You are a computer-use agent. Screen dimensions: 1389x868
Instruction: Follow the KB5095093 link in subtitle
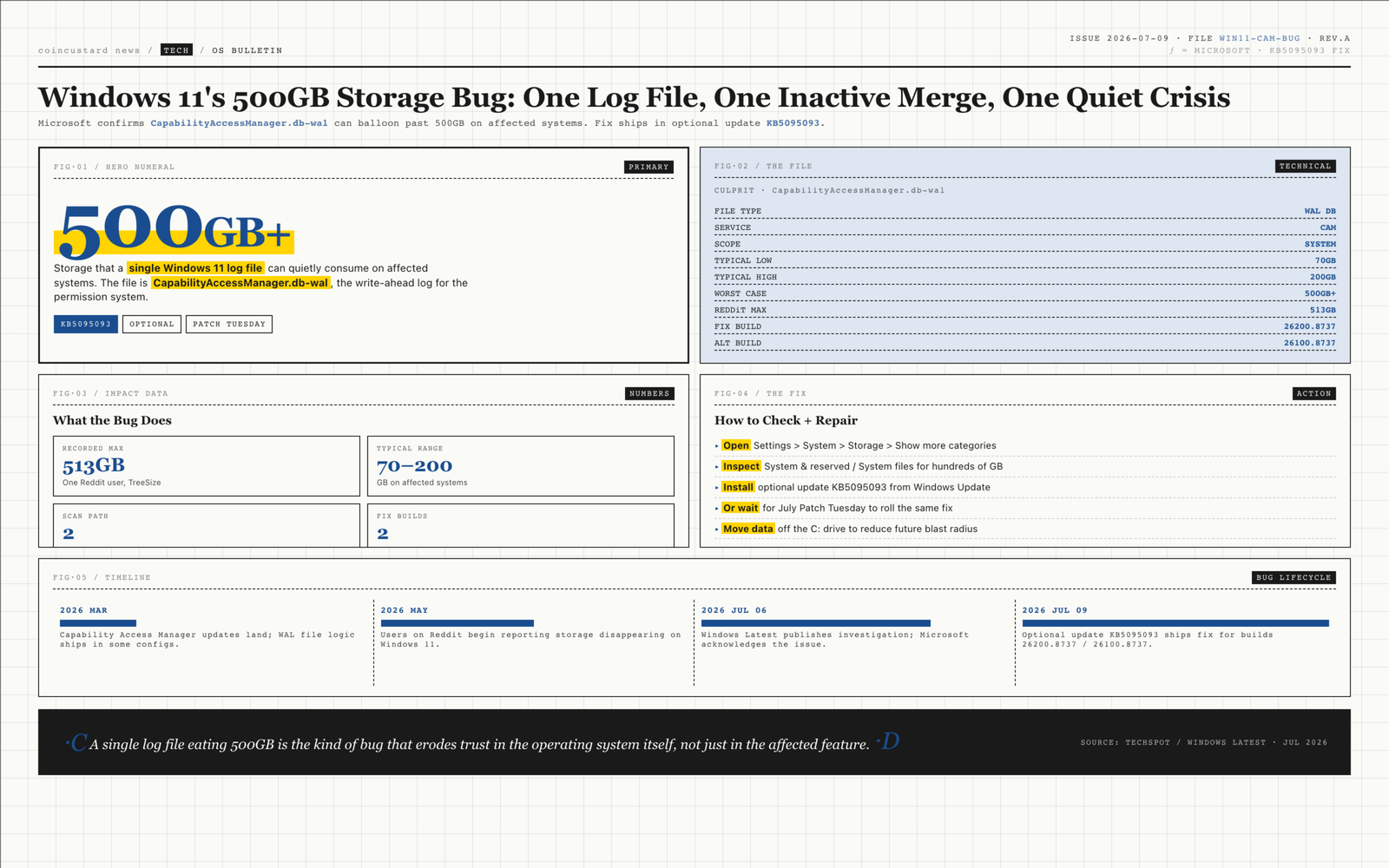[x=793, y=123]
